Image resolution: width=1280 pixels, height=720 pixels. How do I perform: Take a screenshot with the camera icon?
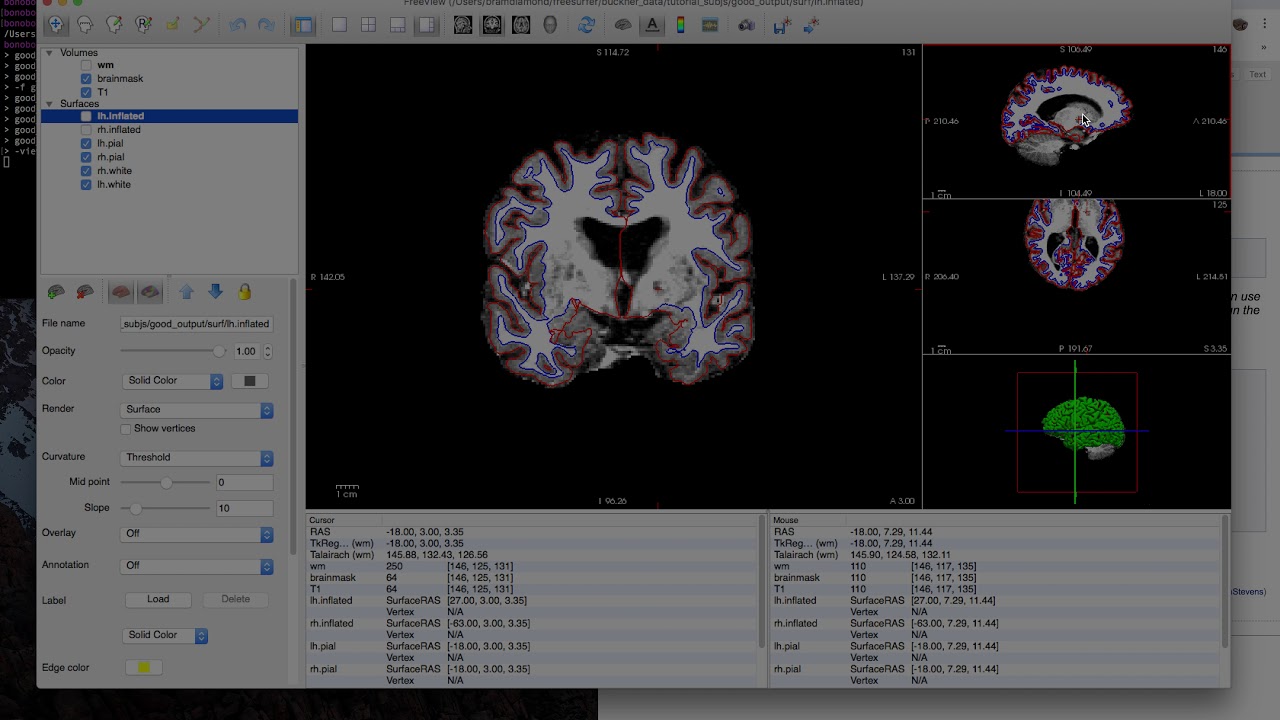[746, 25]
